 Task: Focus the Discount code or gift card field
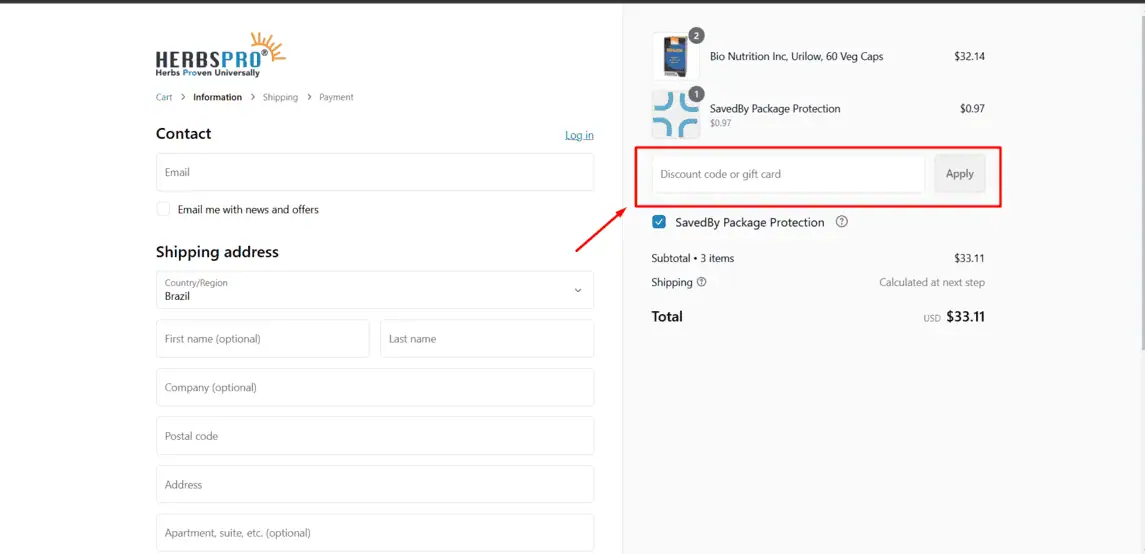[x=789, y=174]
